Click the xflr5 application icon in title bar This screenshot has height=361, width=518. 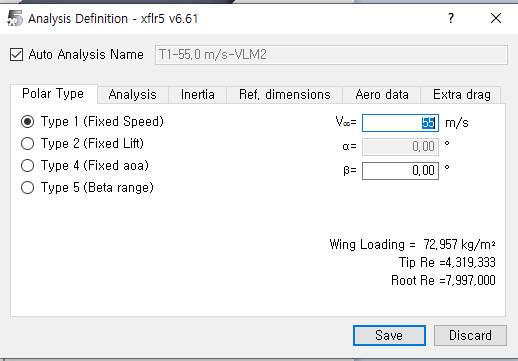tap(15, 18)
